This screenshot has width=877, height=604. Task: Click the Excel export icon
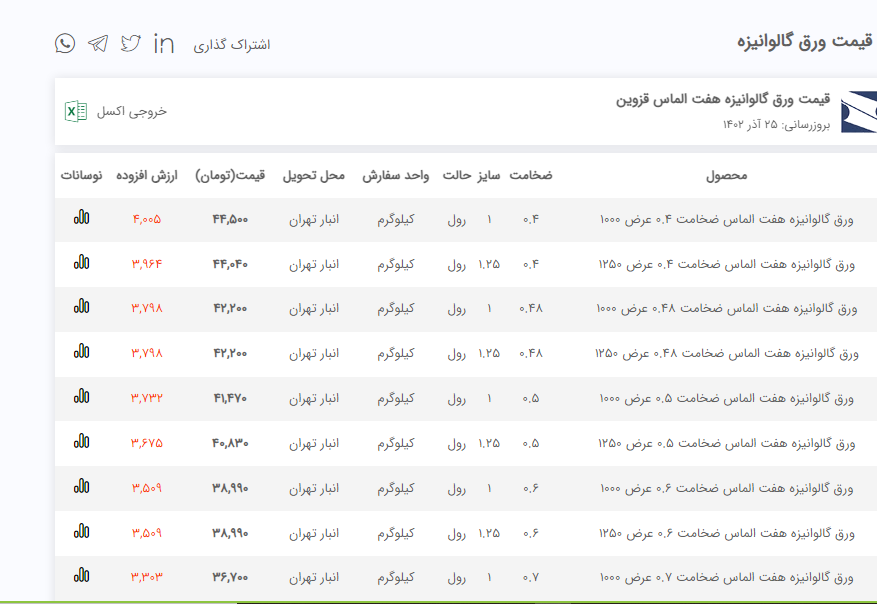coord(76,111)
